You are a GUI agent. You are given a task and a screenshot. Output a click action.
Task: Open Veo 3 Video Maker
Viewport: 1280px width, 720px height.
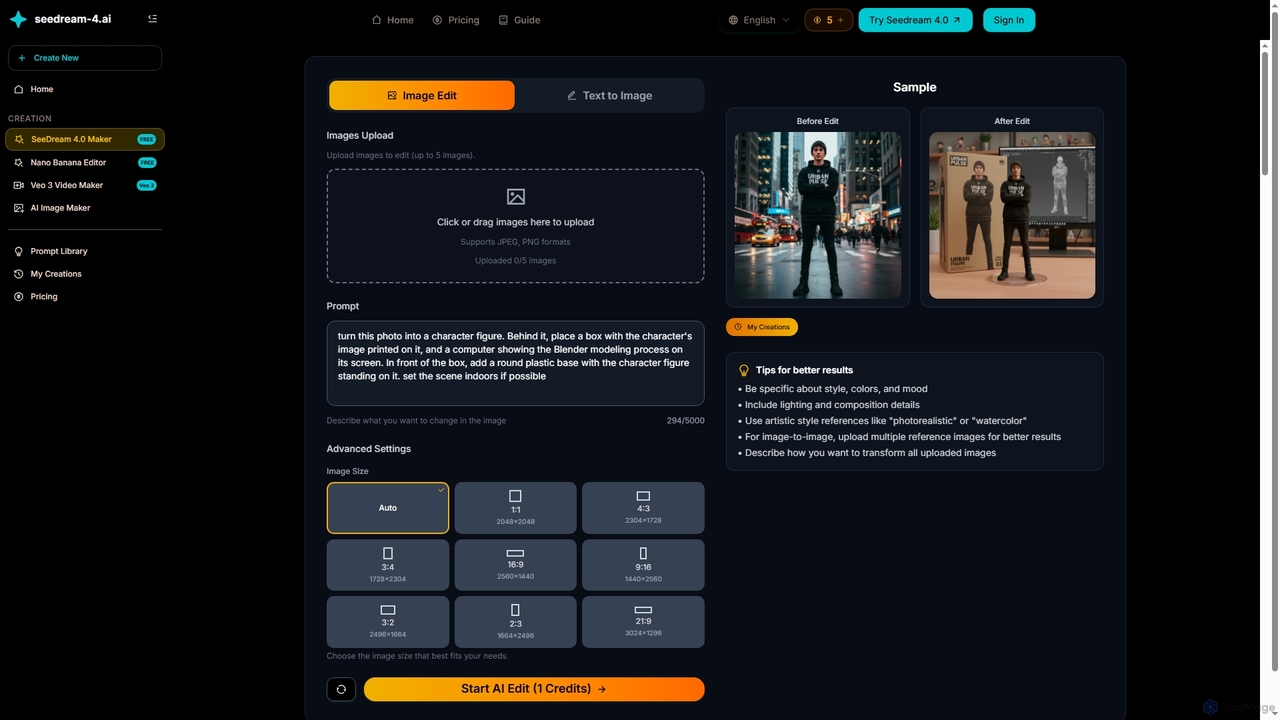pyautogui.click(x=85, y=185)
